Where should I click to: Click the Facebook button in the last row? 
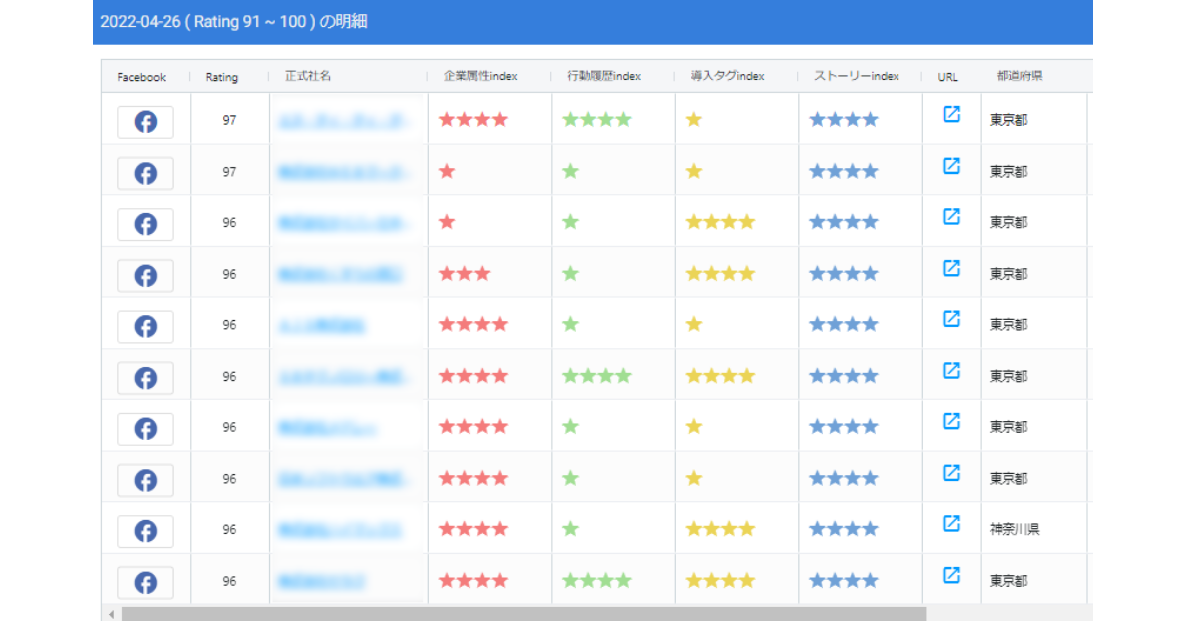point(145,582)
